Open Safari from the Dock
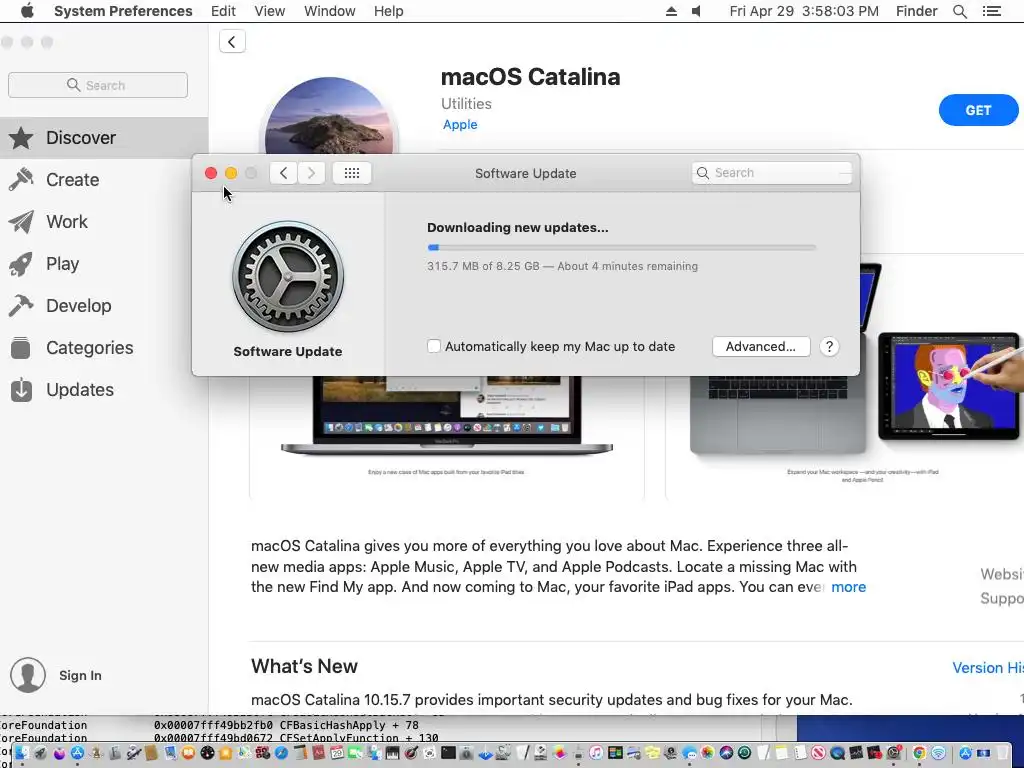Screen dimensions: 1024x768 pyautogui.click(x=281, y=753)
